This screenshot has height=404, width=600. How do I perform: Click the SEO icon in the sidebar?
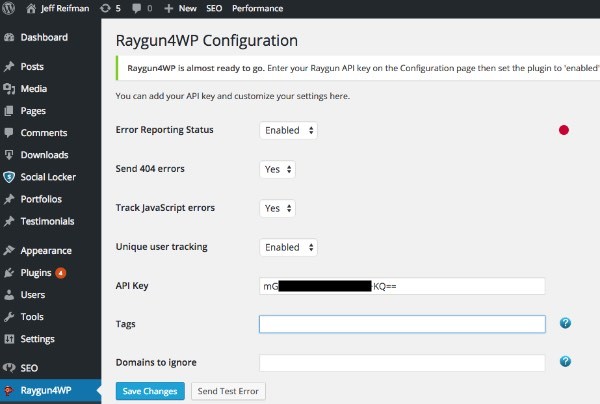click(9, 368)
